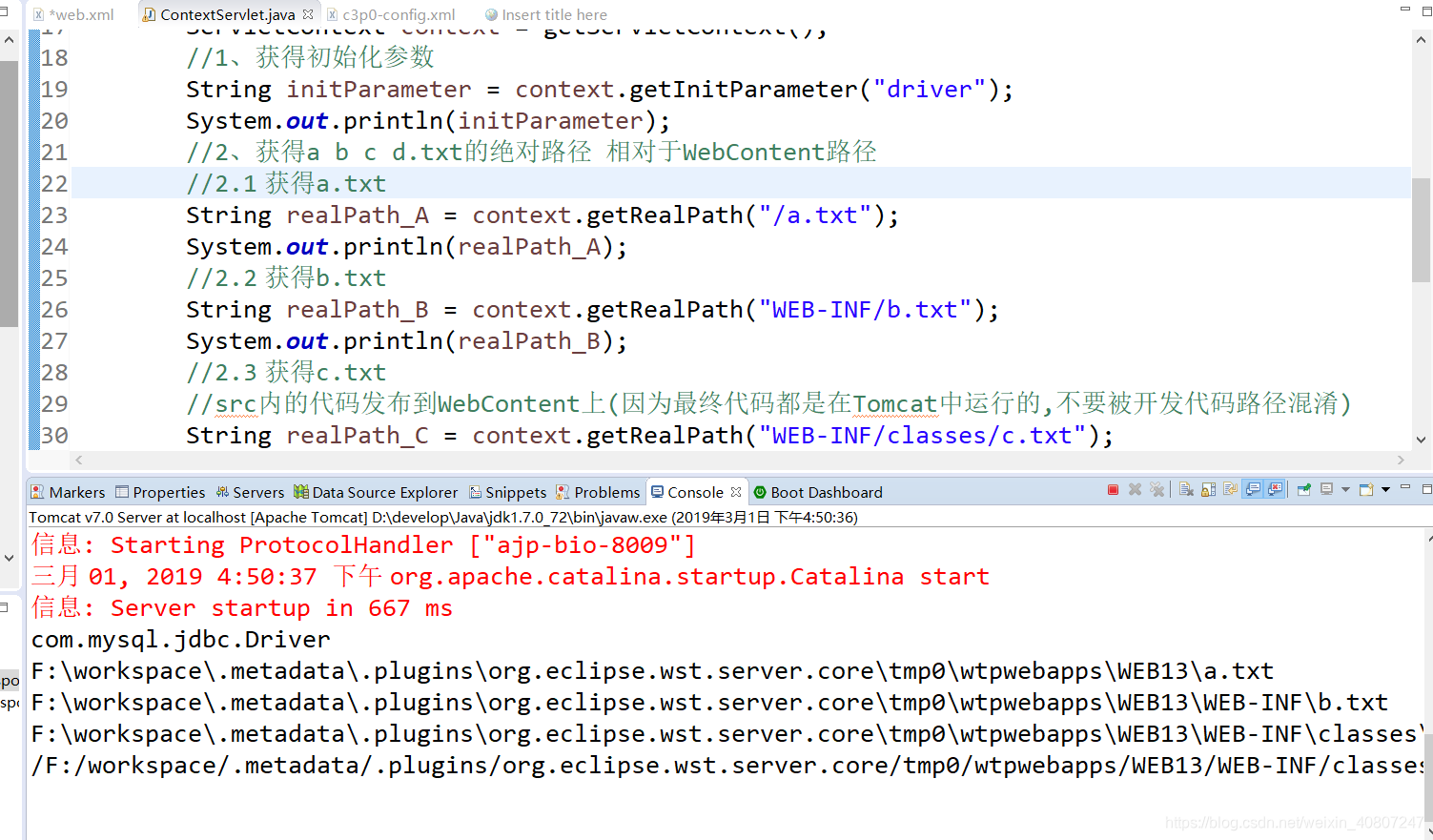Click the comment //2.1 获得a.txt

[286, 183]
